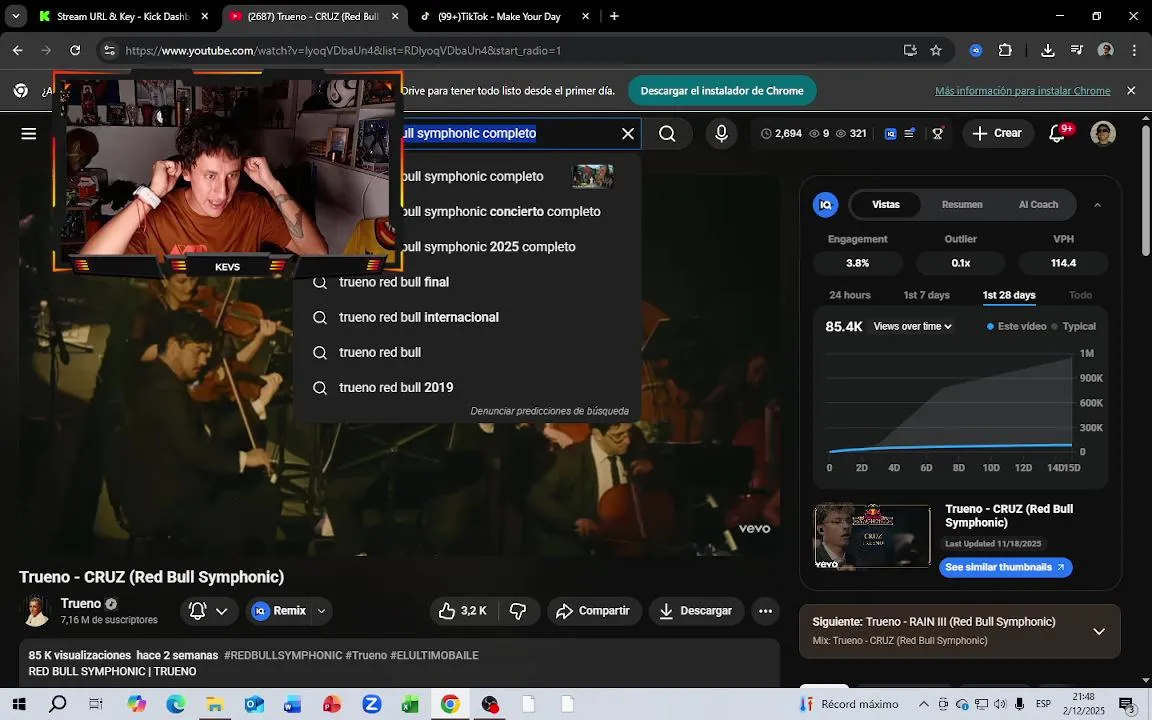
Task: Open Más información para instalar Chrome link
Action: pyautogui.click(x=1023, y=91)
